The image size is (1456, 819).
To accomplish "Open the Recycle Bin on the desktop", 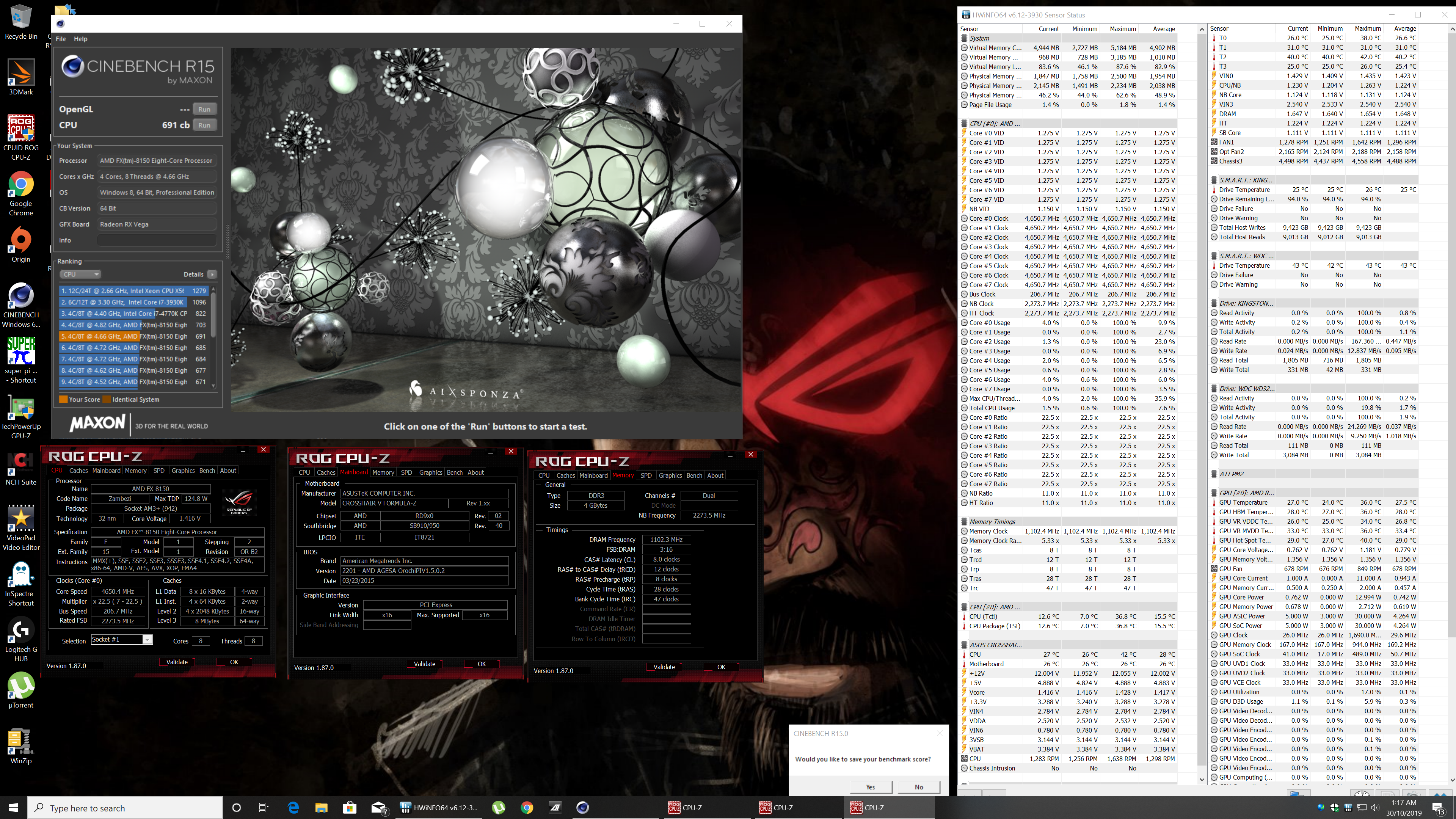I will point(21,22).
